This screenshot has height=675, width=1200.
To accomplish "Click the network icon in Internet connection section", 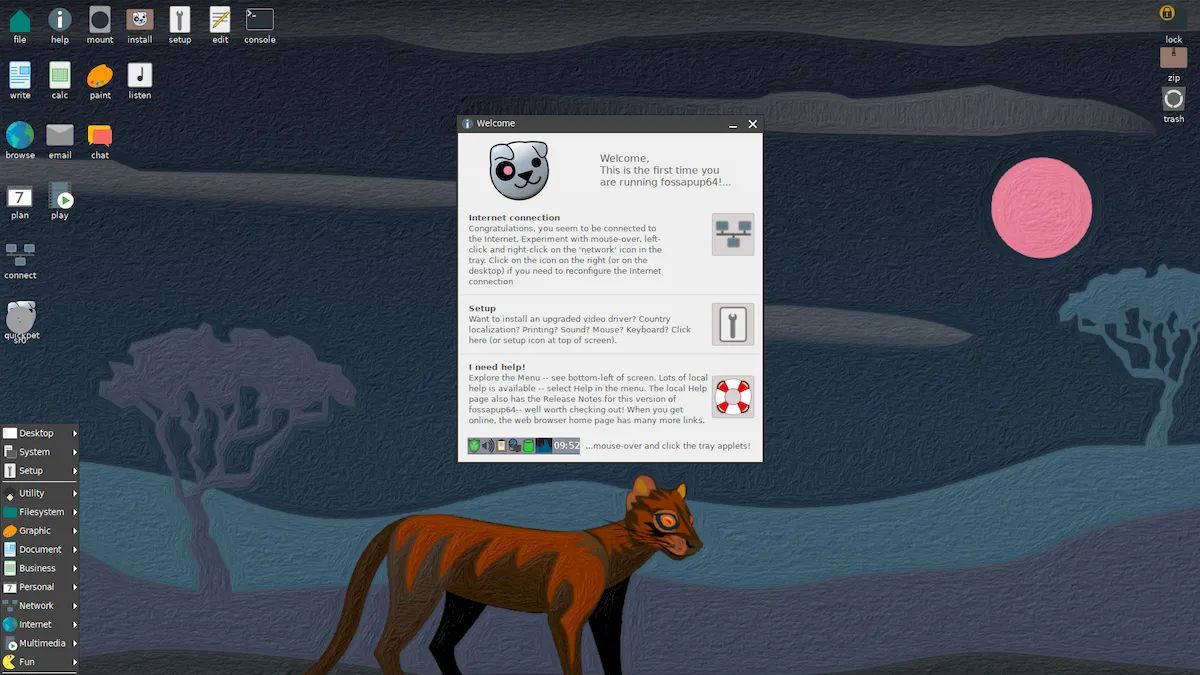I will coord(733,234).
